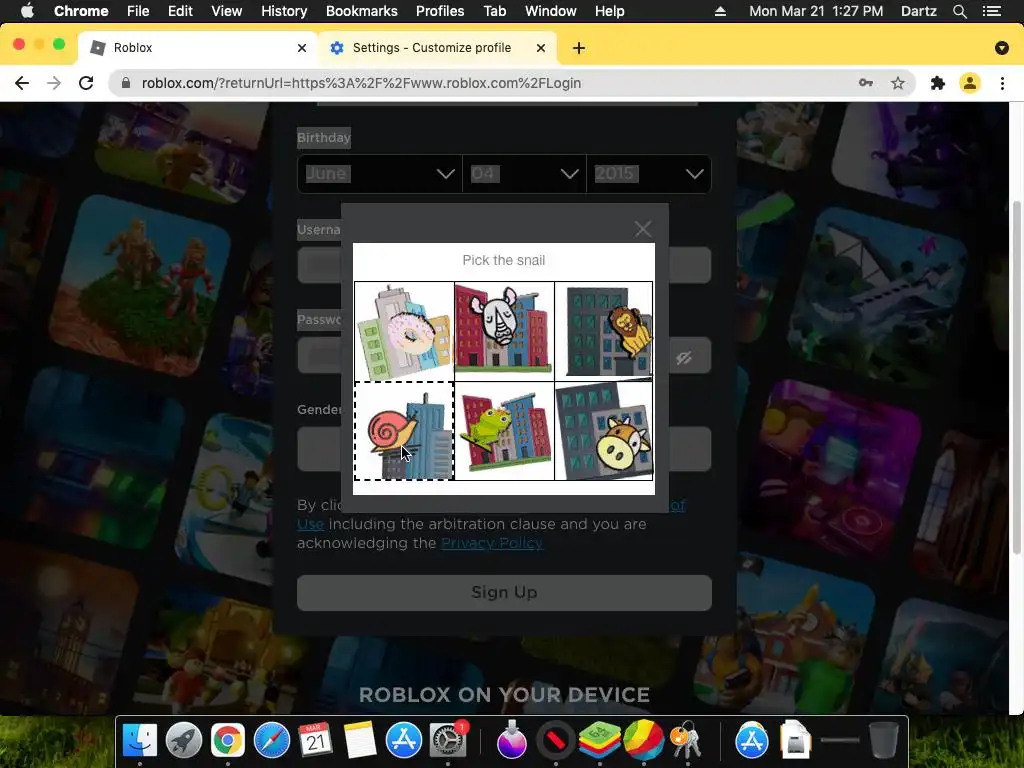Click the eject icon in menu bar
This screenshot has width=1024, height=768.
[720, 11]
